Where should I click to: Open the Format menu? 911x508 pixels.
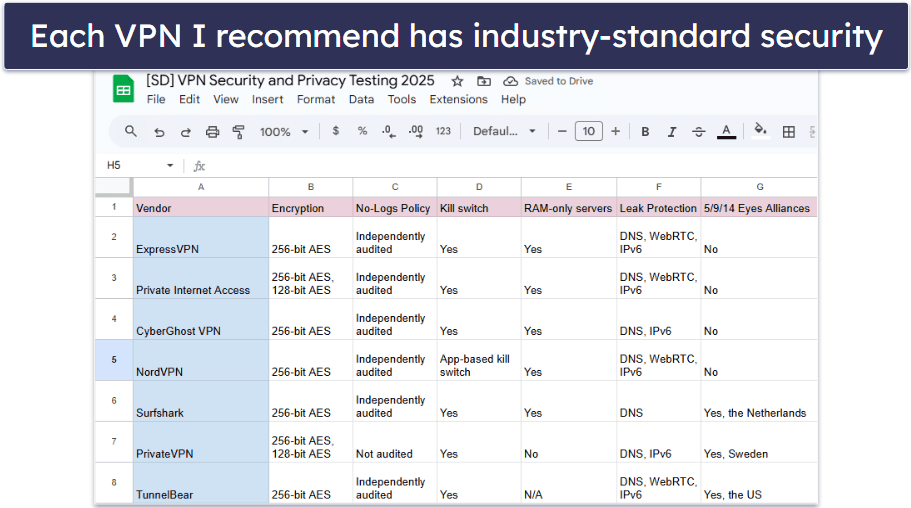[315, 99]
